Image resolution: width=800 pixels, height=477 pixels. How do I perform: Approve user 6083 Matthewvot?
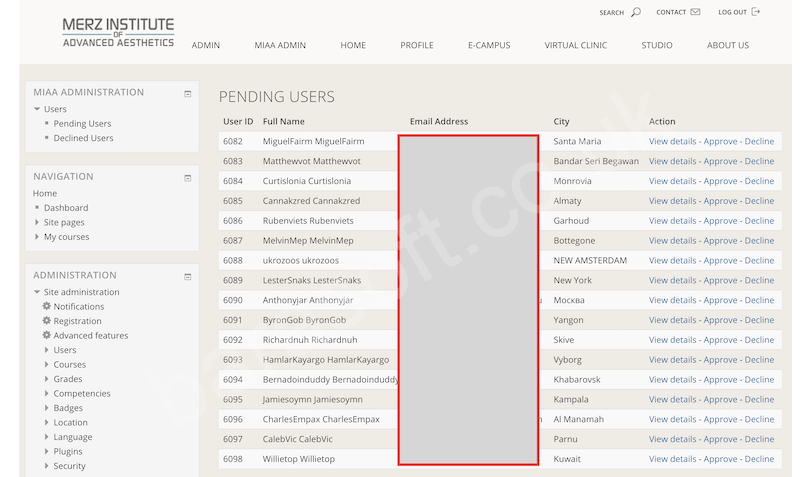(720, 161)
